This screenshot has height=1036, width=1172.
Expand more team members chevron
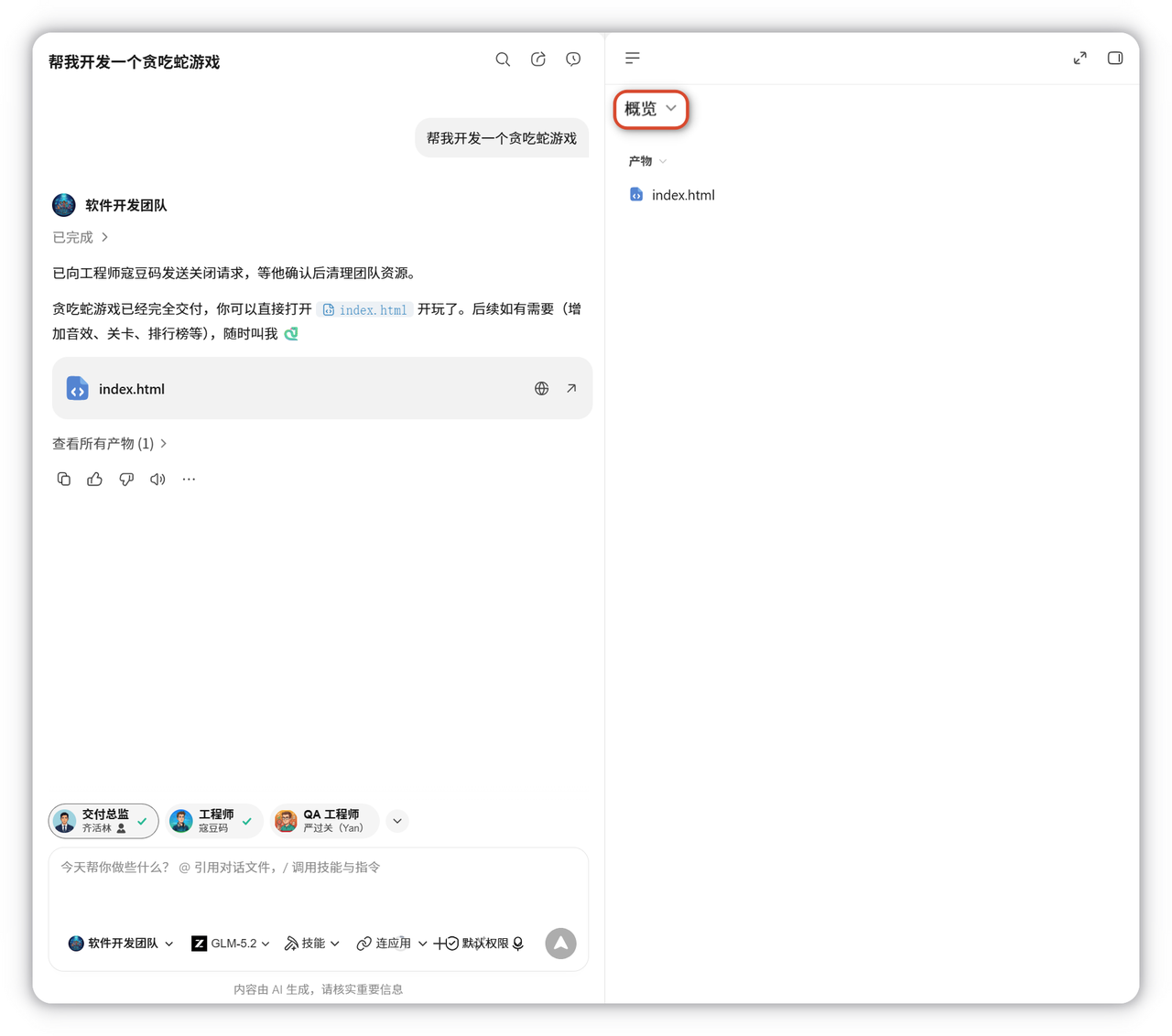point(397,821)
